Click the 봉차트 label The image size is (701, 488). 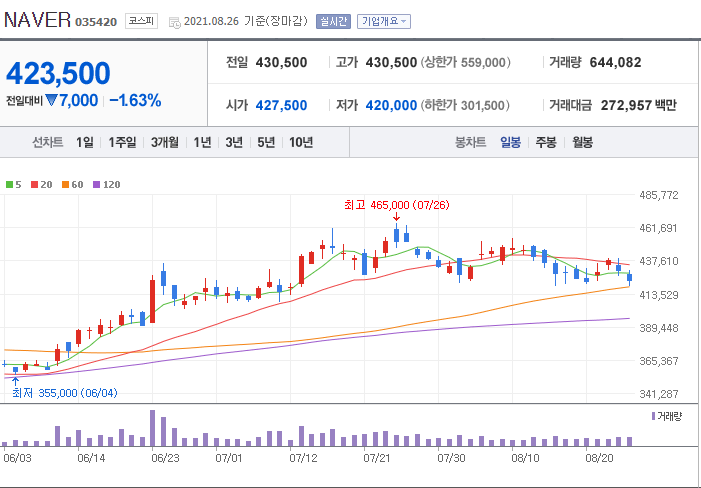pyautogui.click(x=470, y=143)
